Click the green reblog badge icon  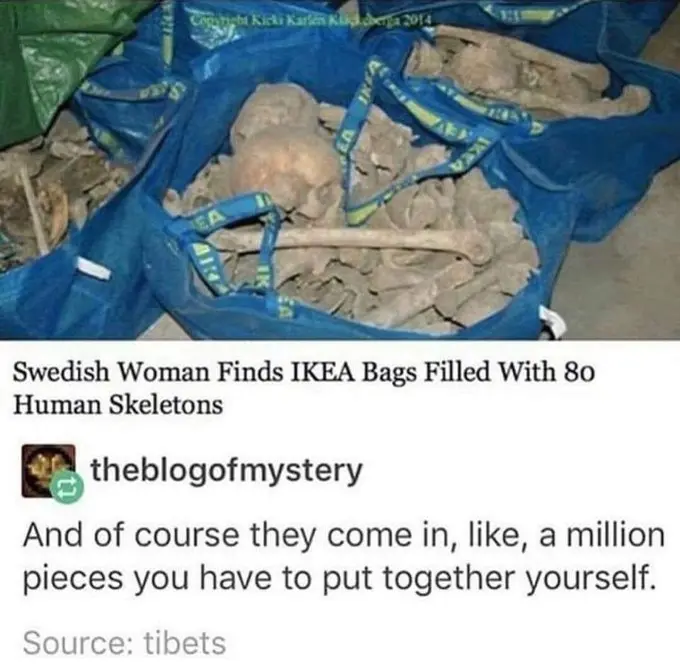pos(65,488)
